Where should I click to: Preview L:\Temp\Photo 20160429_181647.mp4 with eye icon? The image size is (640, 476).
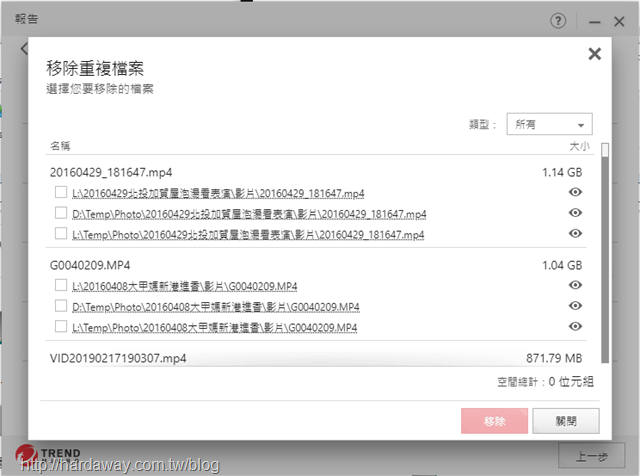pos(575,233)
